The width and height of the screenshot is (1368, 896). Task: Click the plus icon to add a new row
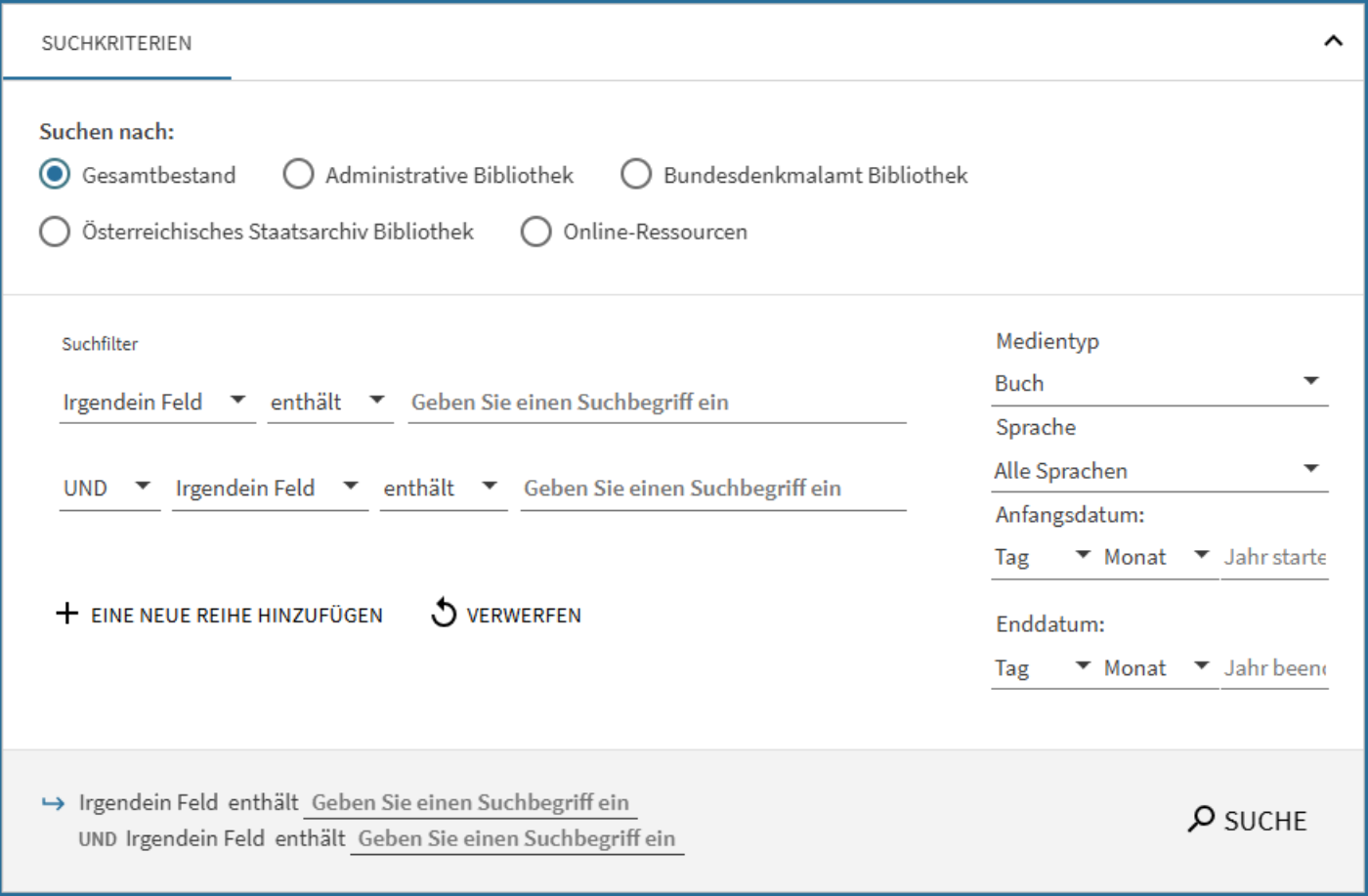click(67, 614)
